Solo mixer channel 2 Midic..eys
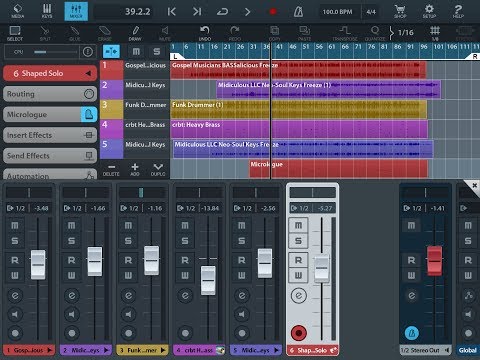480x360 pixels. [71, 241]
